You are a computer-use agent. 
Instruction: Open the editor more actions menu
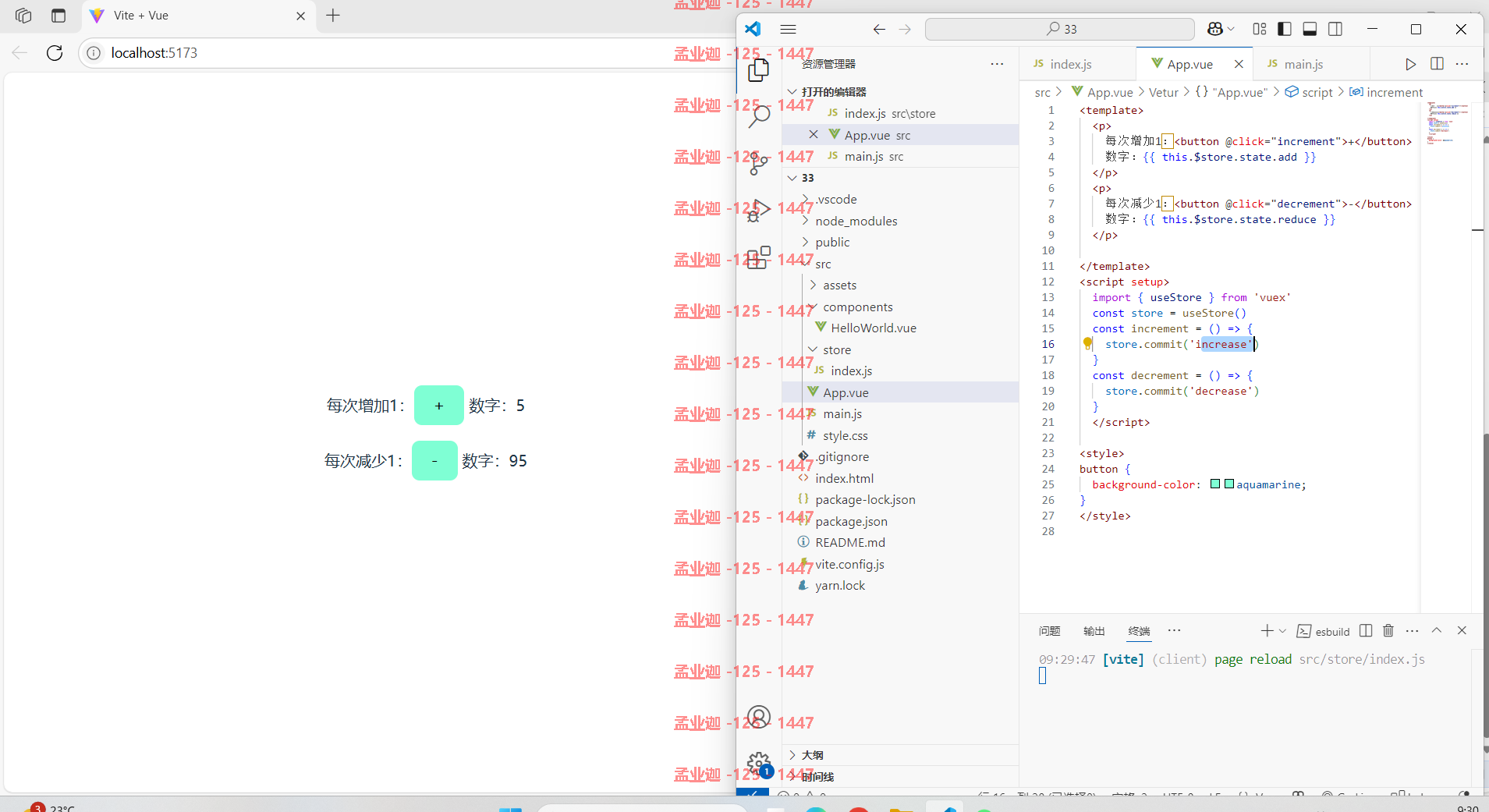tap(1462, 64)
